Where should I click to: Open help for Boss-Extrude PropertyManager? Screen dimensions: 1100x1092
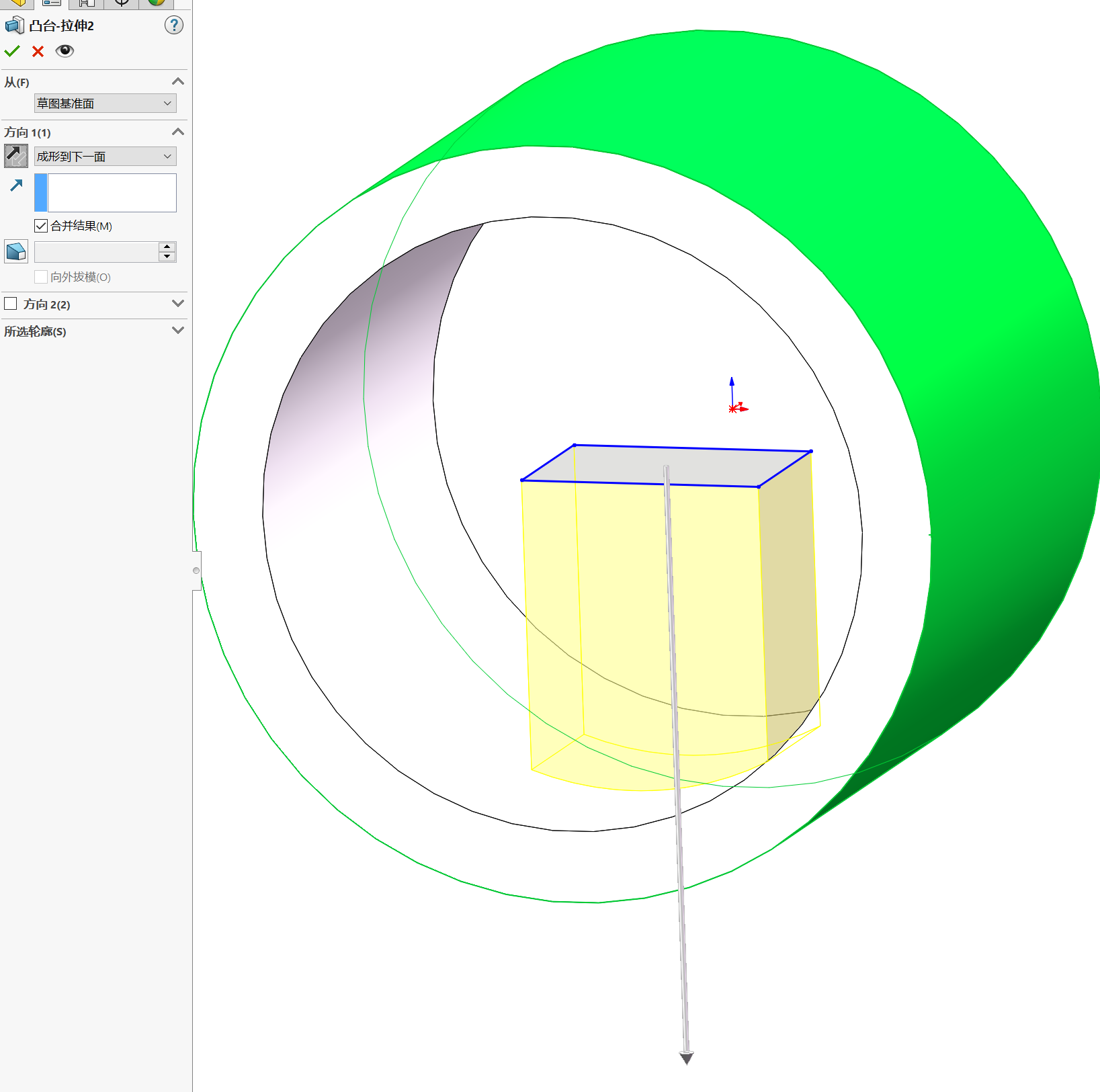(x=174, y=26)
